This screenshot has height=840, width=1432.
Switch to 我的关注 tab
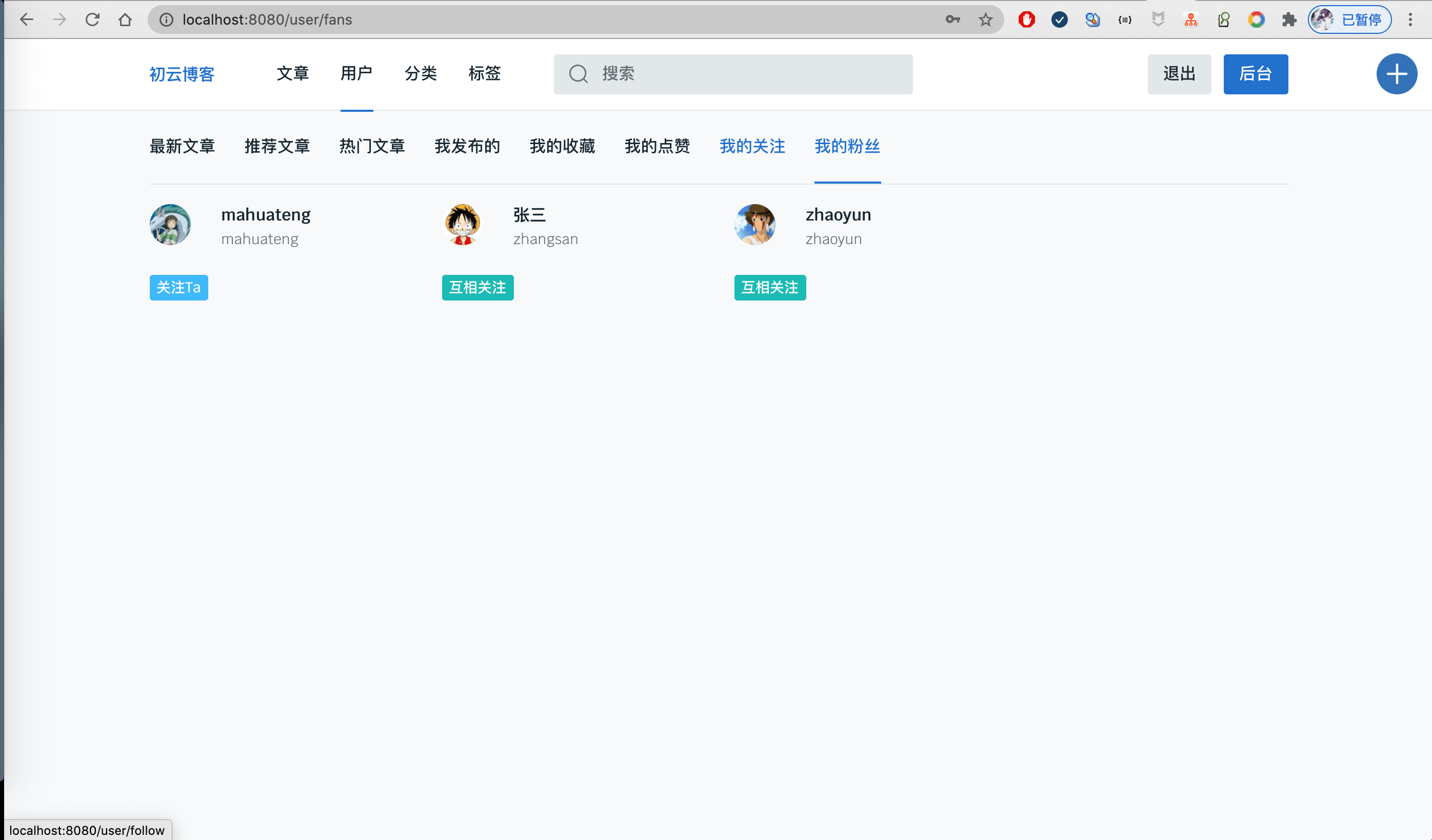click(x=752, y=147)
